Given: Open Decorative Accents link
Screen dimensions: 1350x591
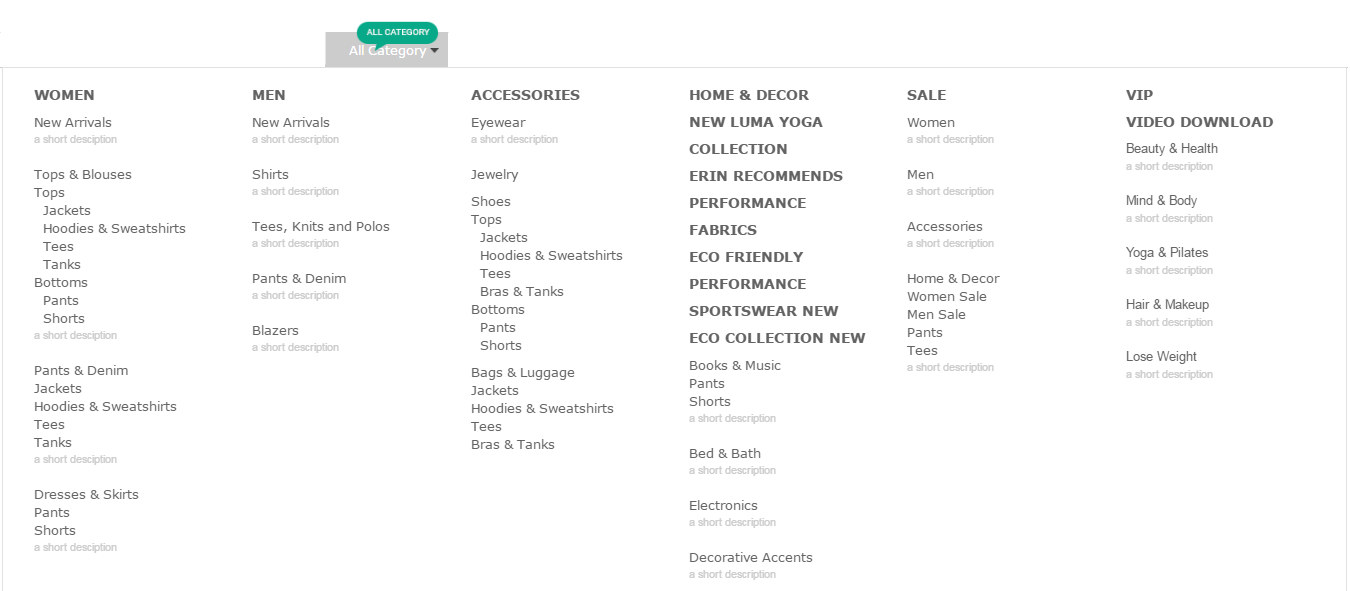Looking at the screenshot, I should pyautogui.click(x=751, y=557).
